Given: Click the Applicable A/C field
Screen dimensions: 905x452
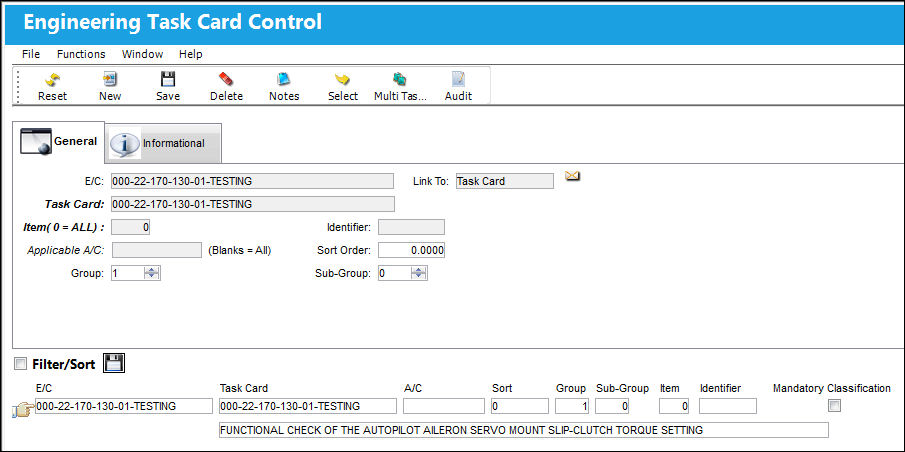Looking at the screenshot, I should click(x=156, y=251).
